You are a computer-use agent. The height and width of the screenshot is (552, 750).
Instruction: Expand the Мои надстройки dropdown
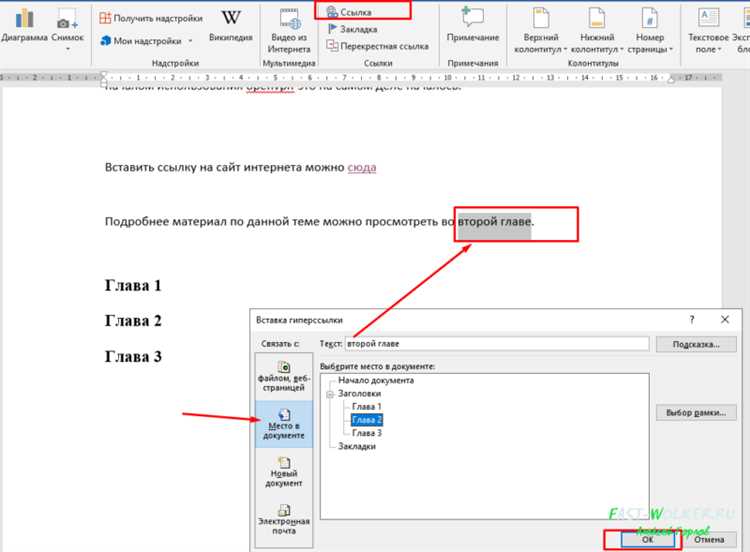(146, 41)
